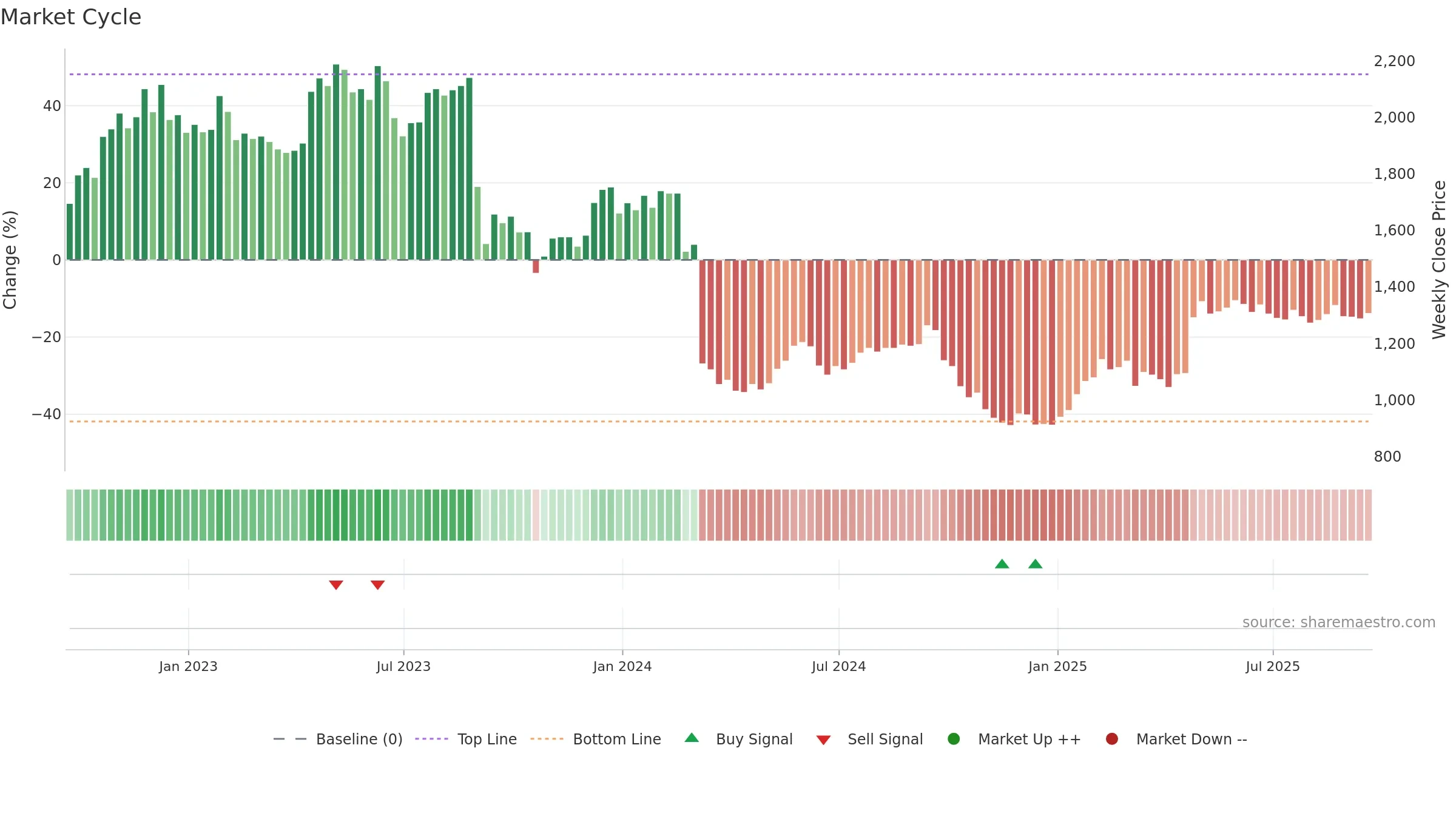Click the Weekly Close Price axis title
The width and height of the screenshot is (1456, 819).
click(1439, 260)
